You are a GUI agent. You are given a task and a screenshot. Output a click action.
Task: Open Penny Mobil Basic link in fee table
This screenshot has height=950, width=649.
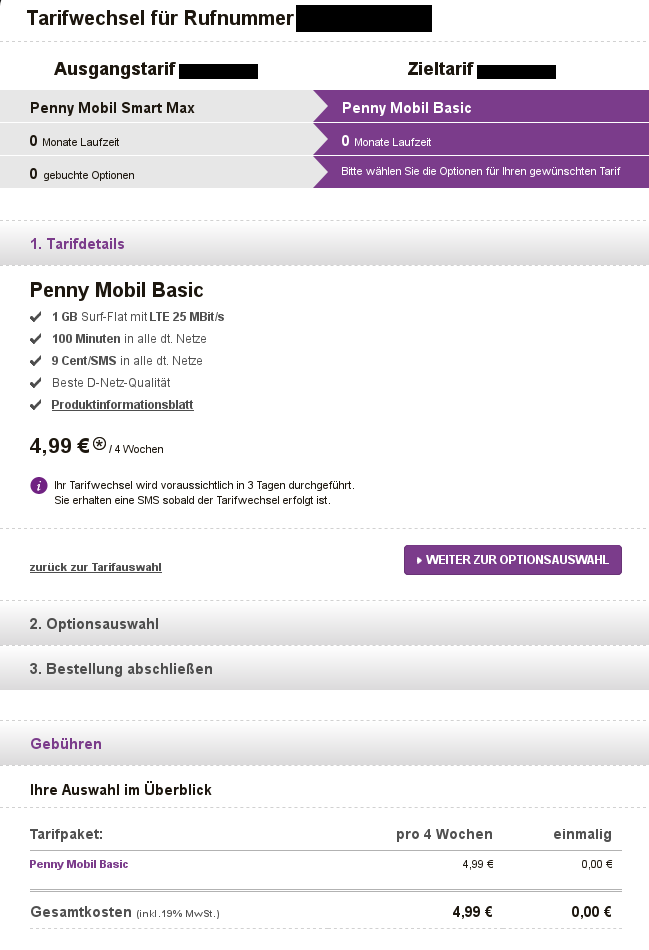[79, 864]
